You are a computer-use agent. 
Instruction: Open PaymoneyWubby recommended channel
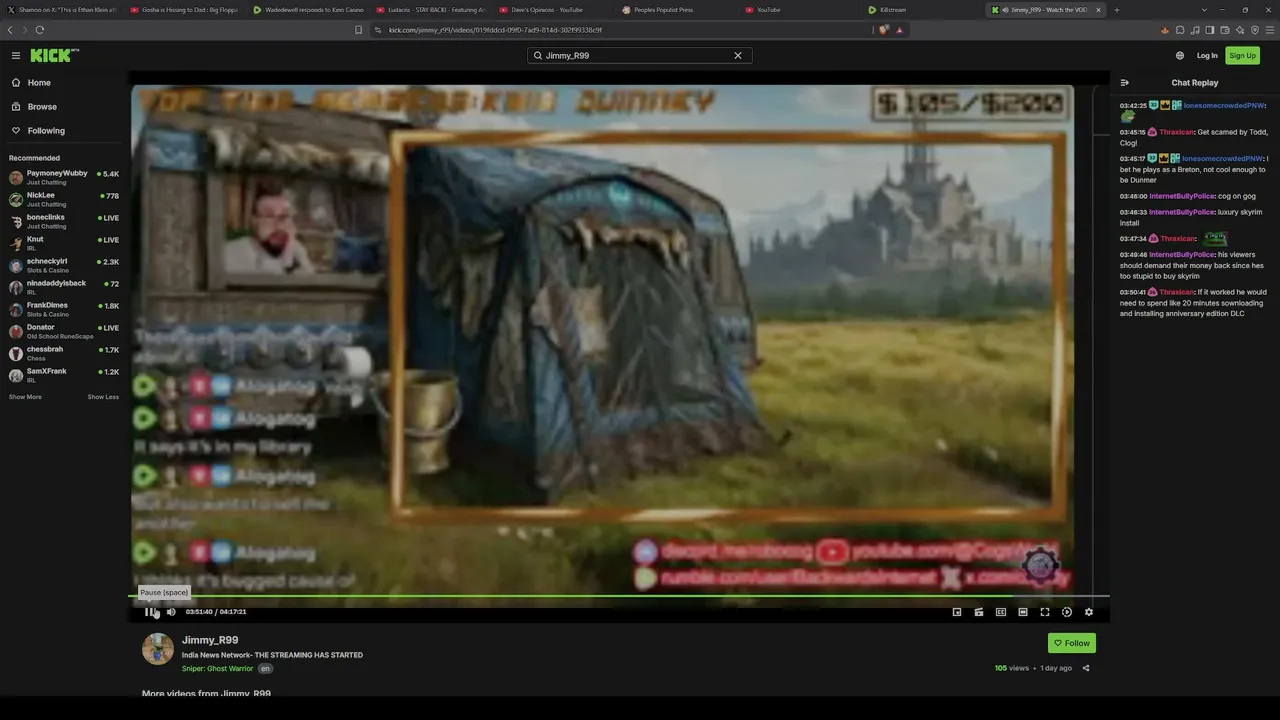pyautogui.click(x=64, y=178)
